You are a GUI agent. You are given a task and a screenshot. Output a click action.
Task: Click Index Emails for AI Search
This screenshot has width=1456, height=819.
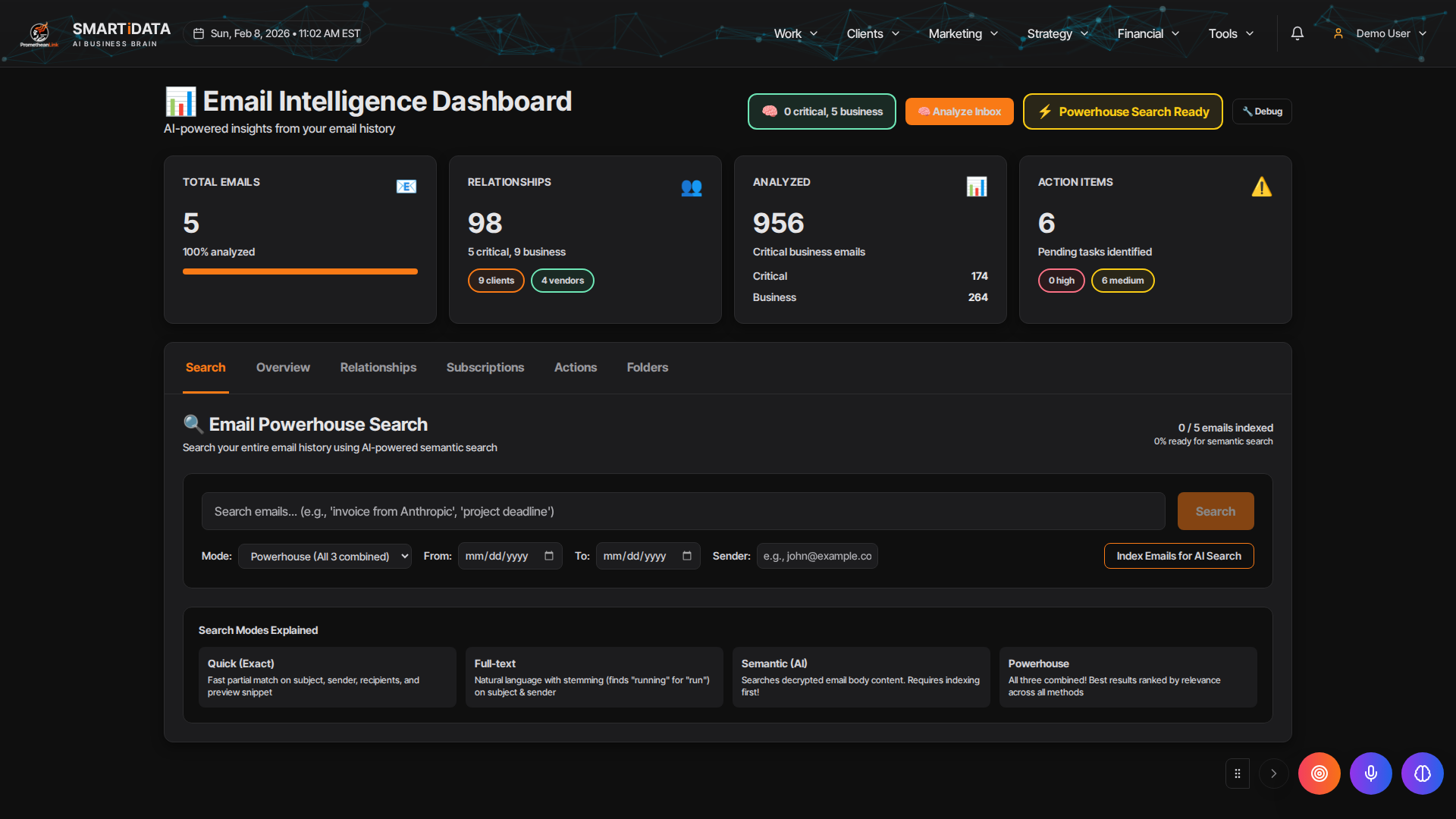pos(1178,556)
